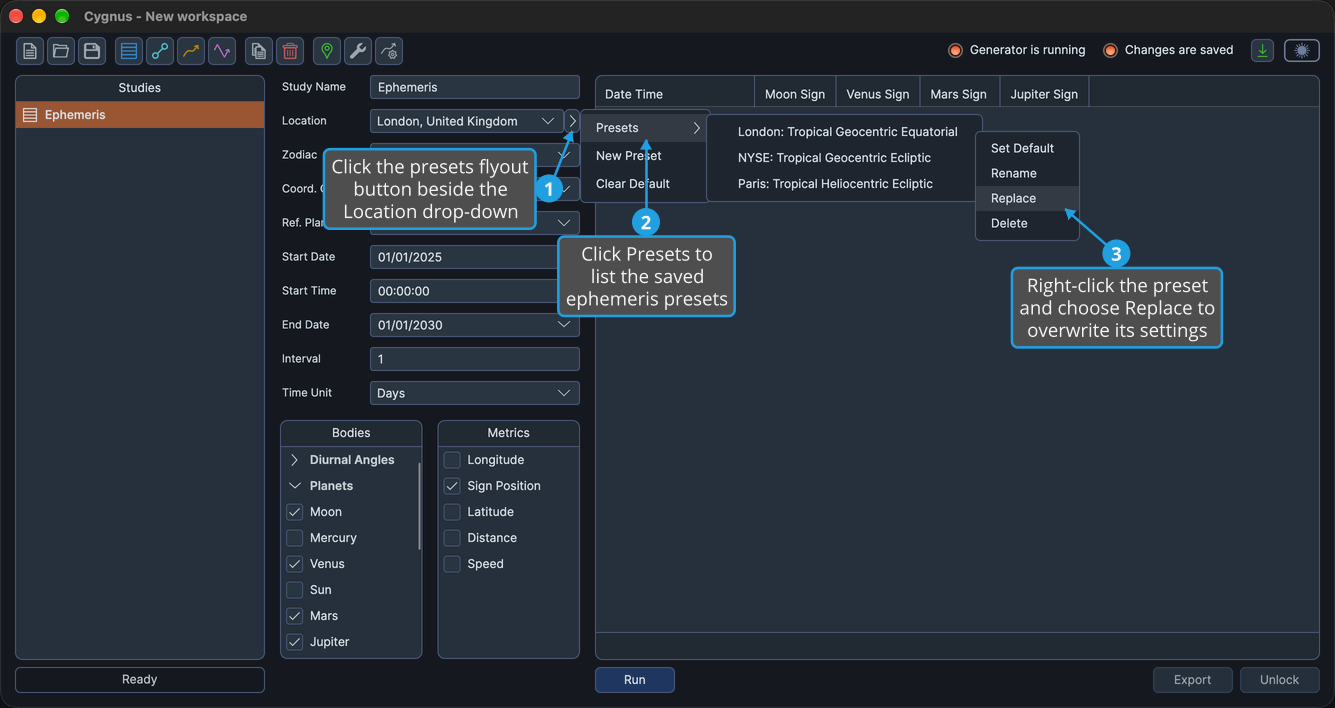The image size is (1335, 708).
Task: Click the Date Time column header
Action: click(x=675, y=94)
